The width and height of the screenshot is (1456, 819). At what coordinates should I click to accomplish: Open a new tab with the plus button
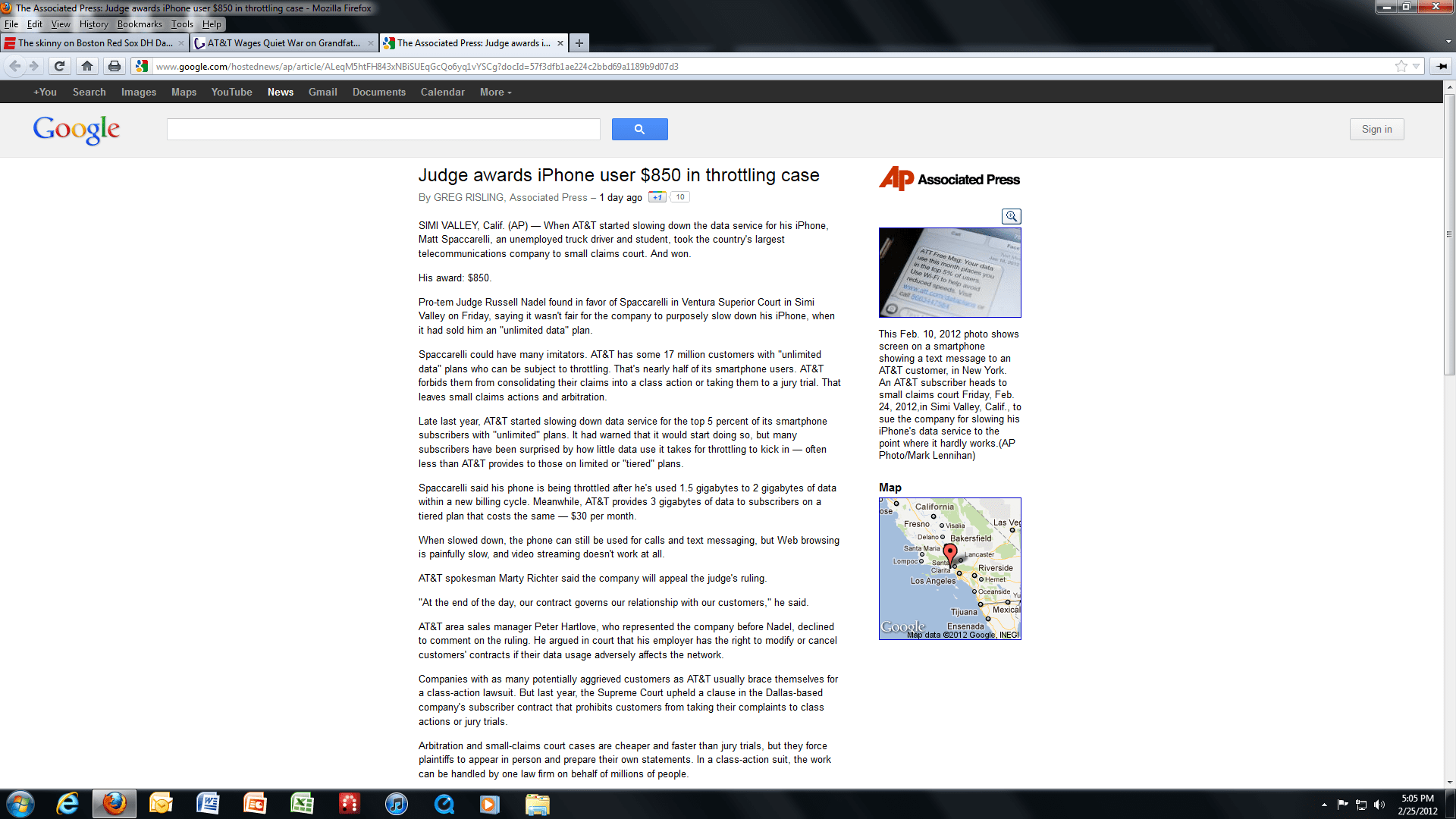coord(579,43)
